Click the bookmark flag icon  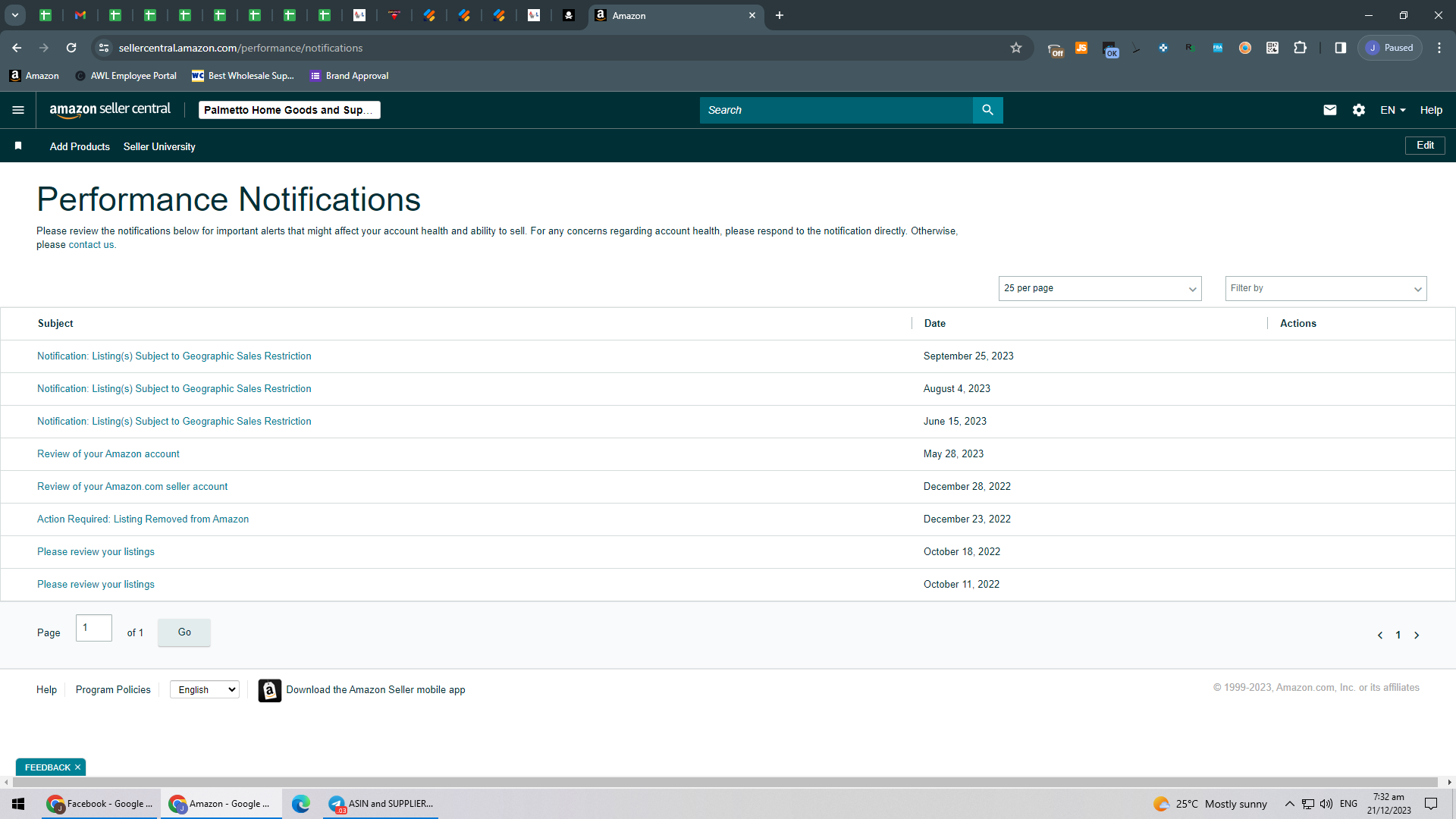coord(18,146)
